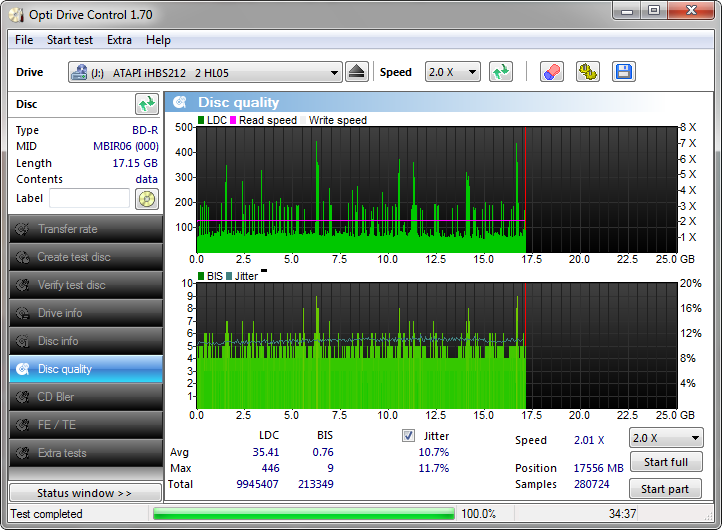Open the Extra tests panel
The height and width of the screenshot is (530, 722).
tap(86, 453)
